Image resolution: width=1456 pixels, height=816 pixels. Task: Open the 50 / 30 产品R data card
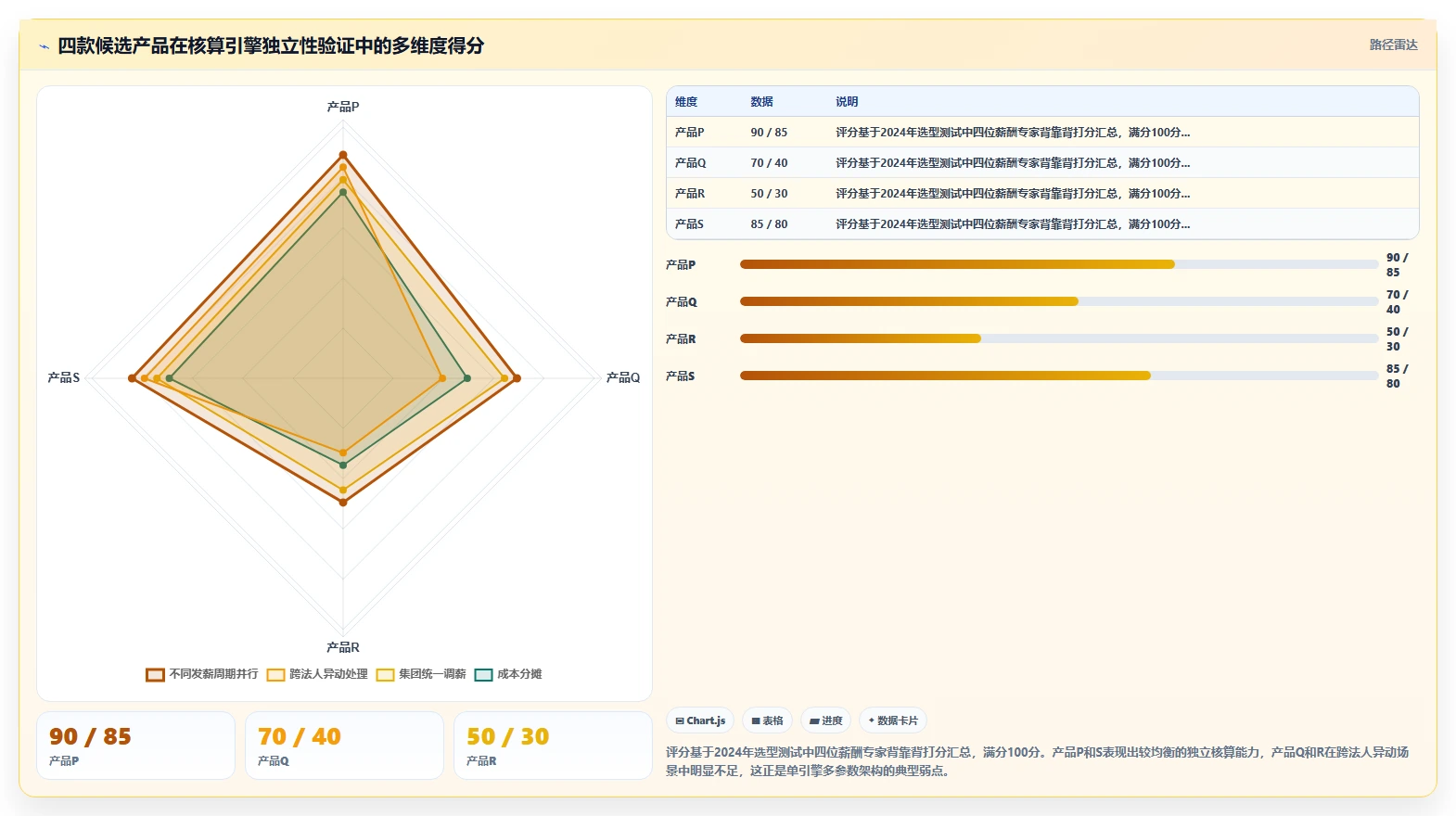coord(553,746)
